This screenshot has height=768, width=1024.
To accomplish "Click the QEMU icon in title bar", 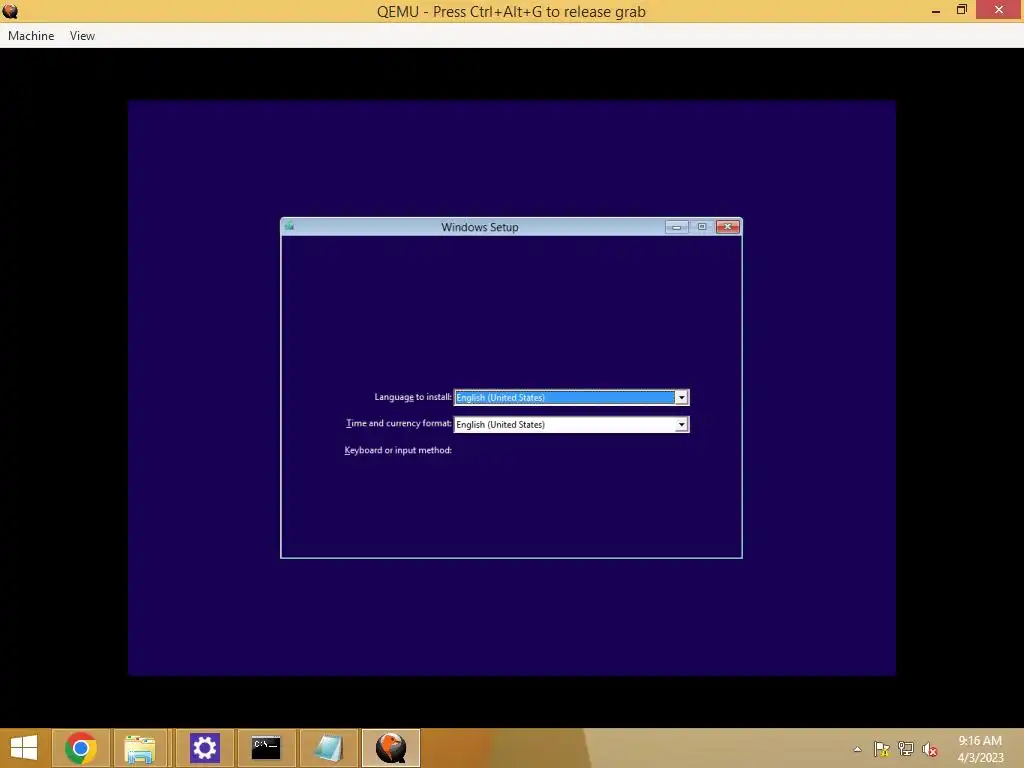I will pos(10,11).
